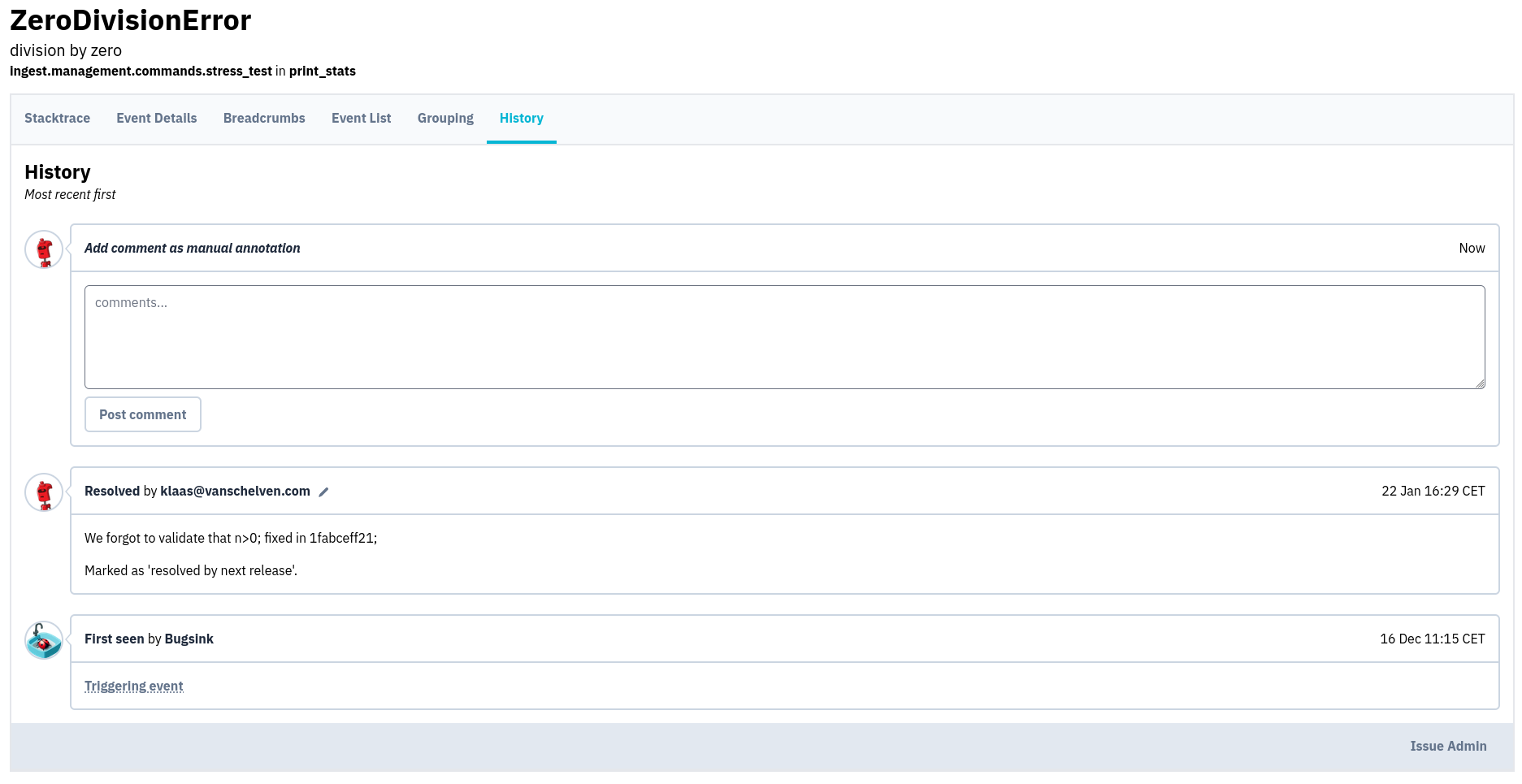Open the Stacktrace tab
The height and width of the screenshot is (784, 1522).
57,119
